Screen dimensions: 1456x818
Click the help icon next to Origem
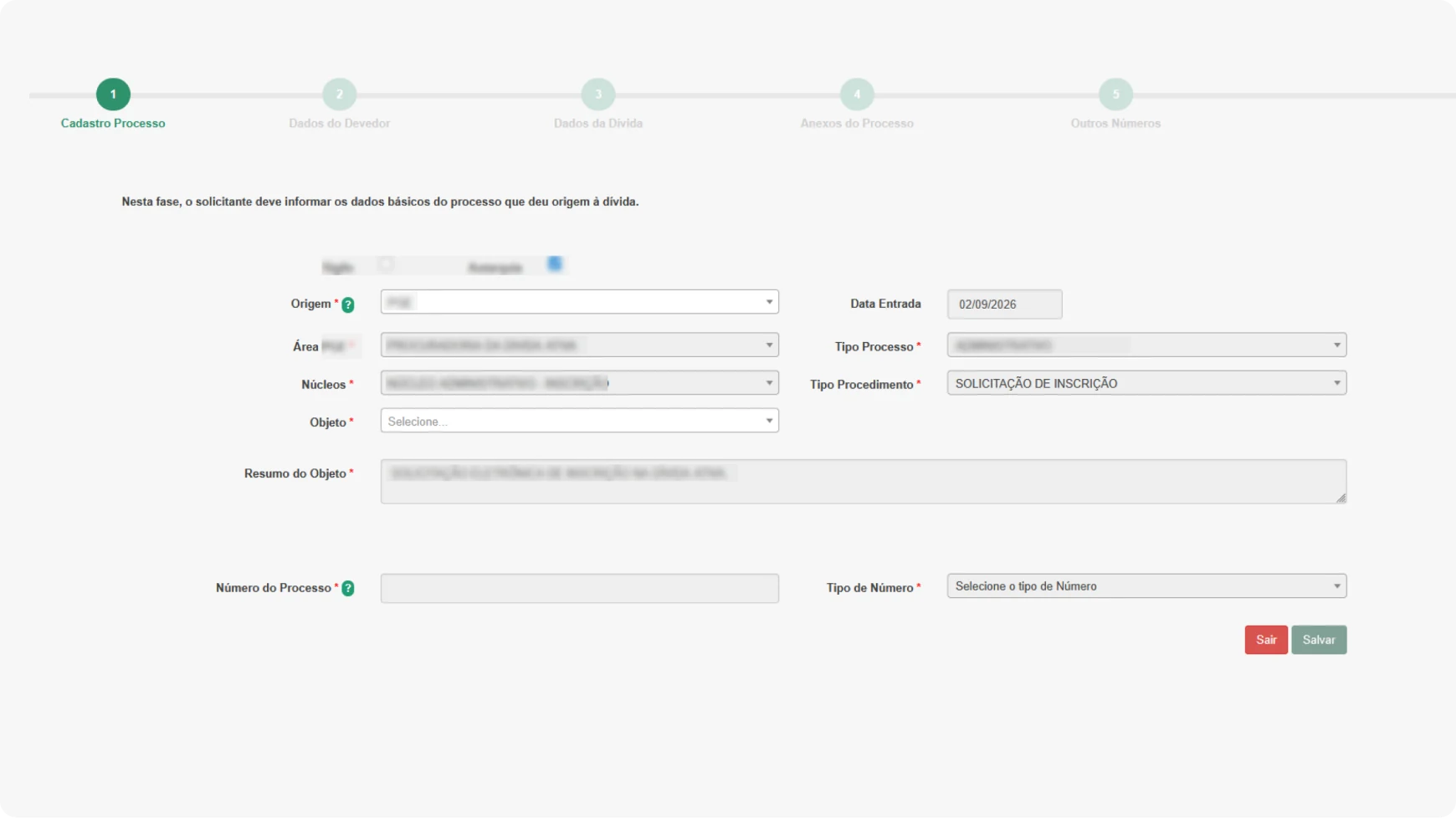pyautogui.click(x=348, y=305)
